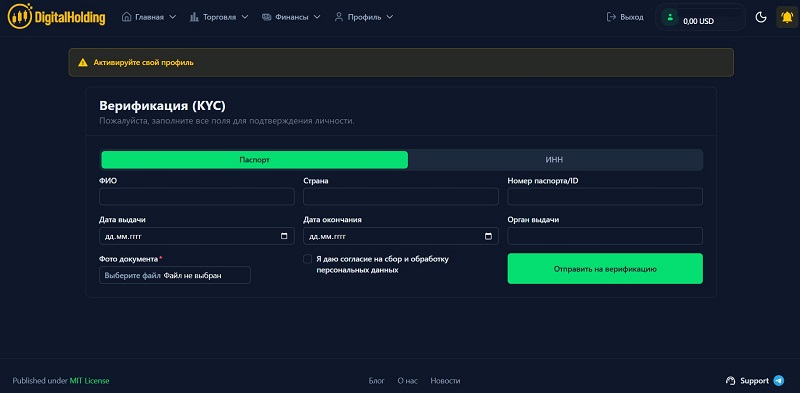Open the Дата выдачи calendar picker icon
Screen dimensions: 800x393
284,236
